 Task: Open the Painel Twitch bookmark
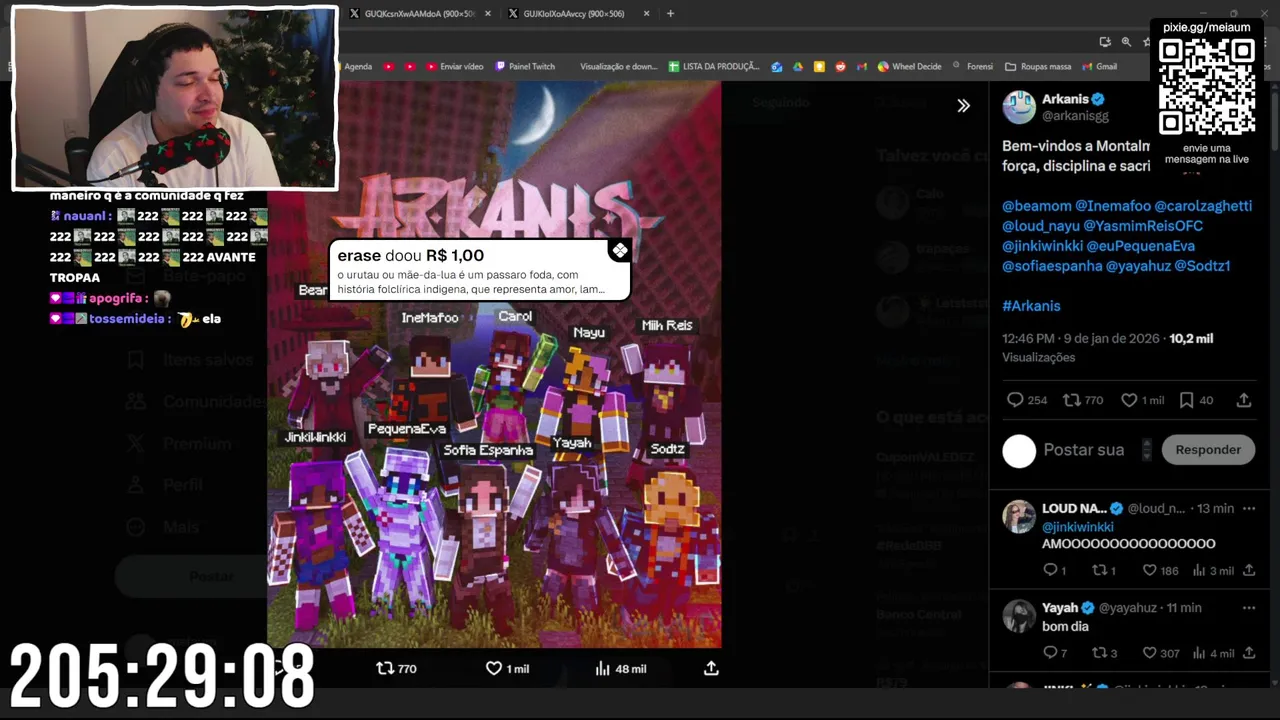click(525, 67)
